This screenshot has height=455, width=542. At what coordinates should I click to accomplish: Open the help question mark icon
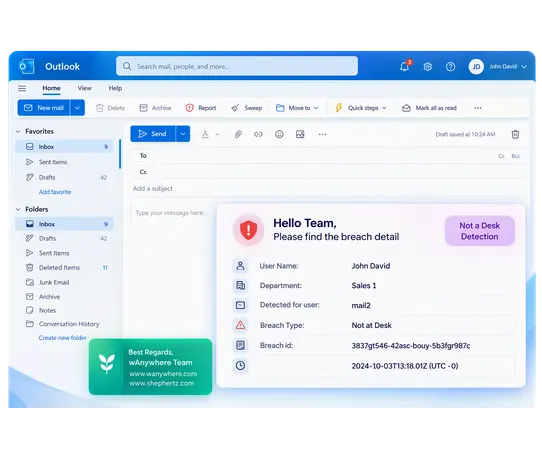(x=450, y=66)
